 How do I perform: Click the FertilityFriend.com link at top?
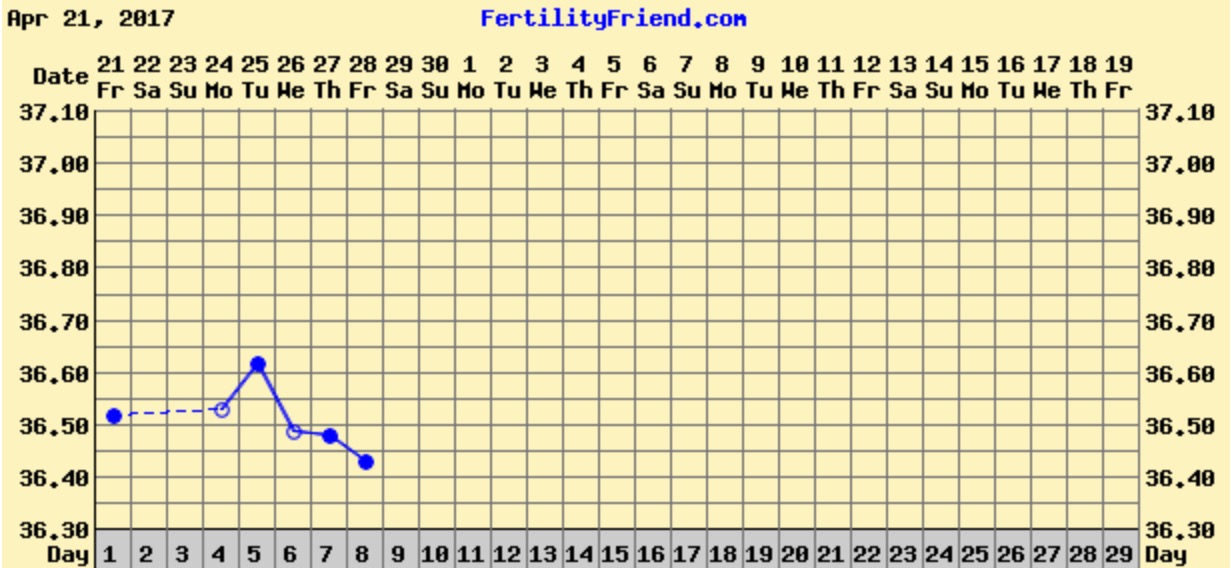pyautogui.click(x=613, y=19)
